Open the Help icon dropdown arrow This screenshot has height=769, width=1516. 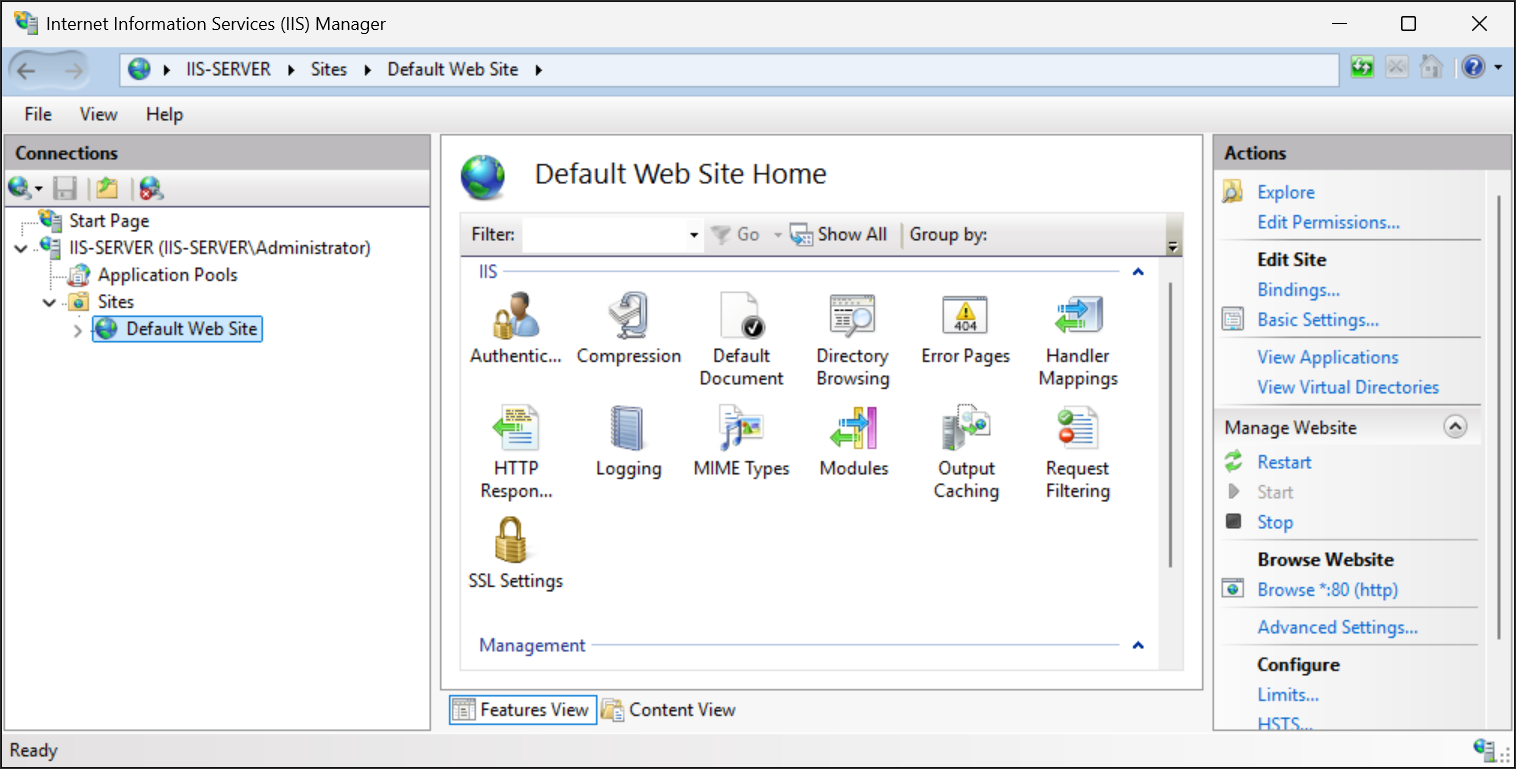[1498, 68]
